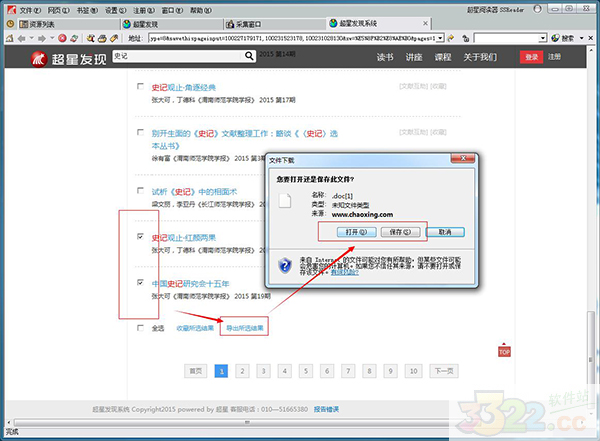Open the 注册 menu
This screenshot has width=600, height=441.
[144, 10]
